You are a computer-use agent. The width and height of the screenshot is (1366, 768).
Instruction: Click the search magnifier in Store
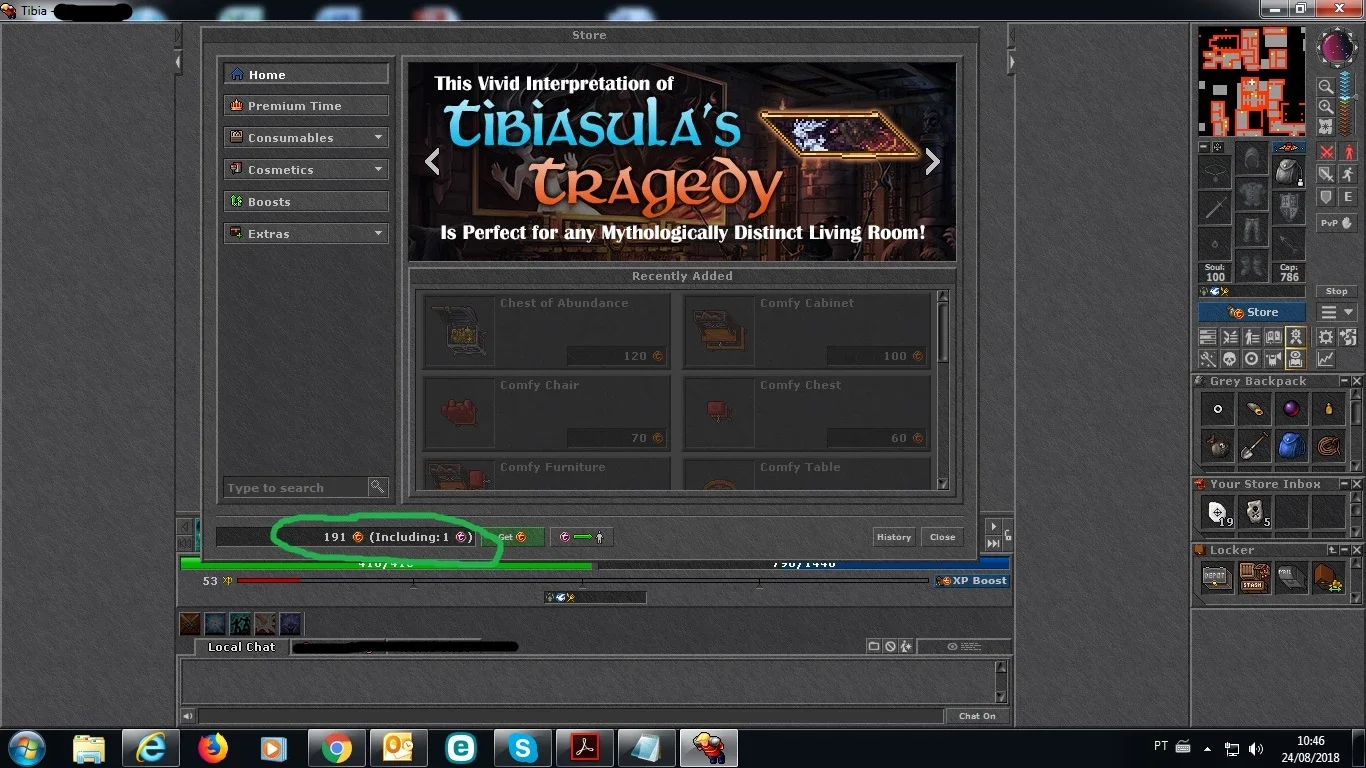[378, 487]
